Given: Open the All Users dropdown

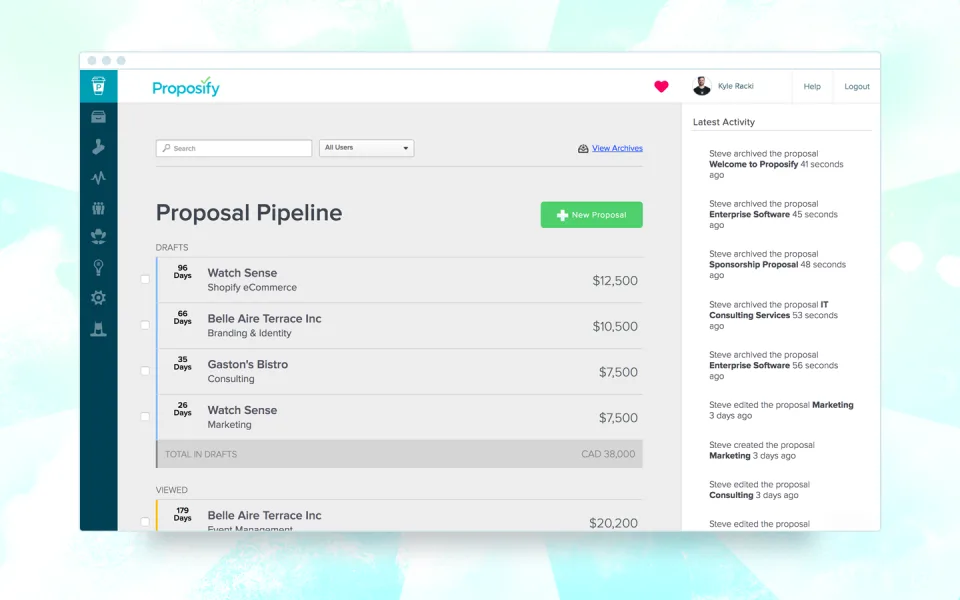Looking at the screenshot, I should 366,148.
